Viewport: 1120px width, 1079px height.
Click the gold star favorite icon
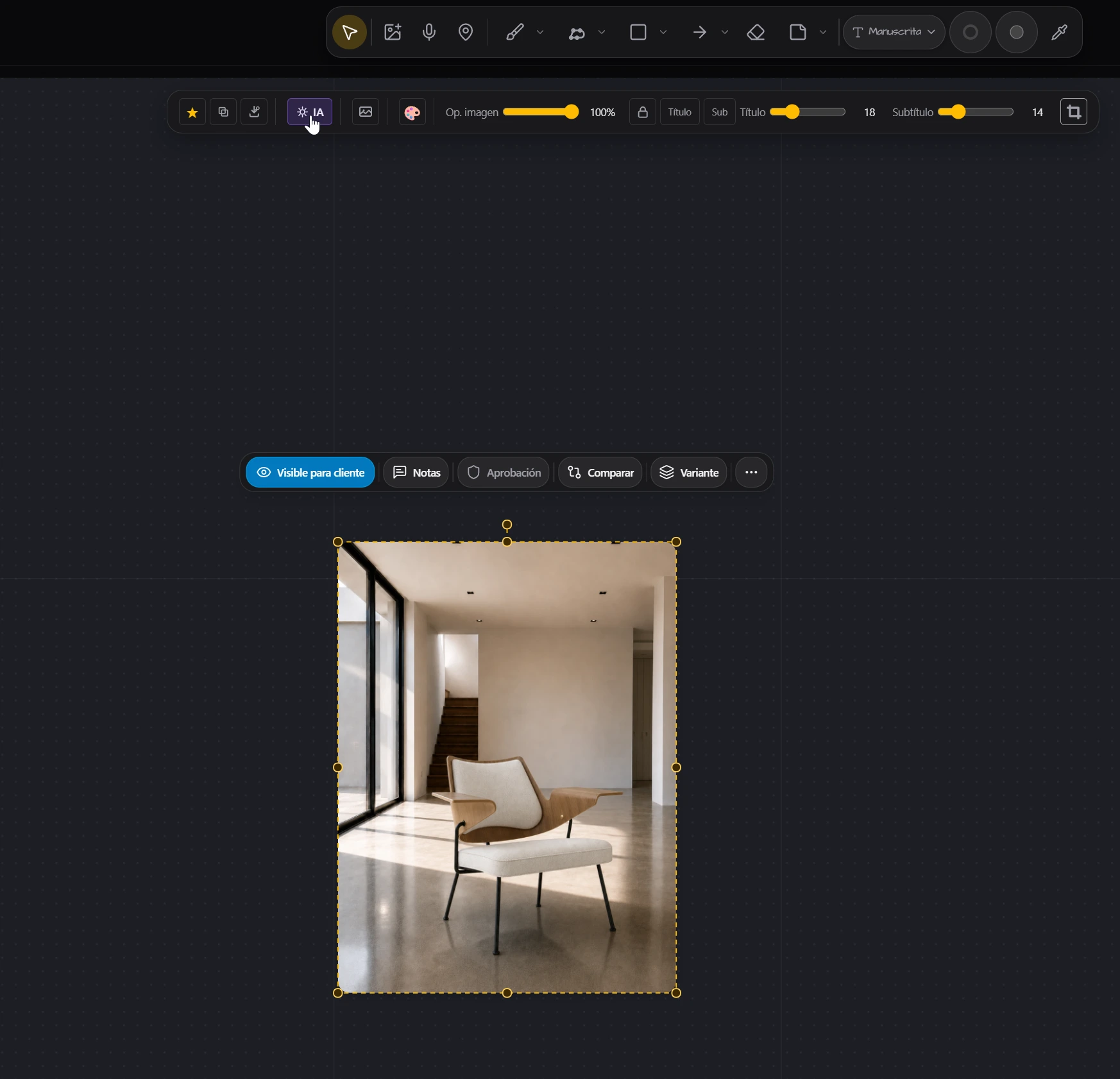192,112
